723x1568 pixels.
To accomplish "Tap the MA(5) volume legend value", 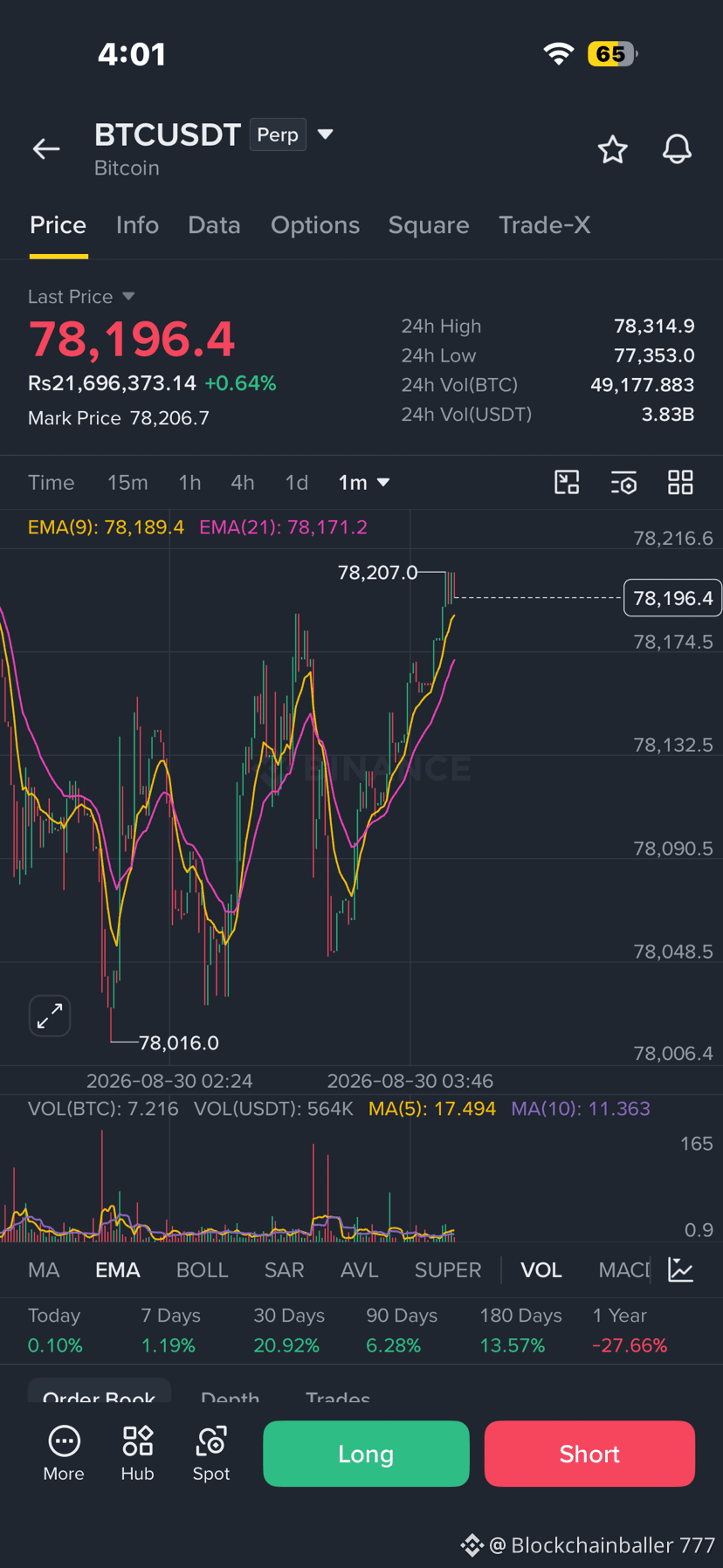I will 432,1109.
